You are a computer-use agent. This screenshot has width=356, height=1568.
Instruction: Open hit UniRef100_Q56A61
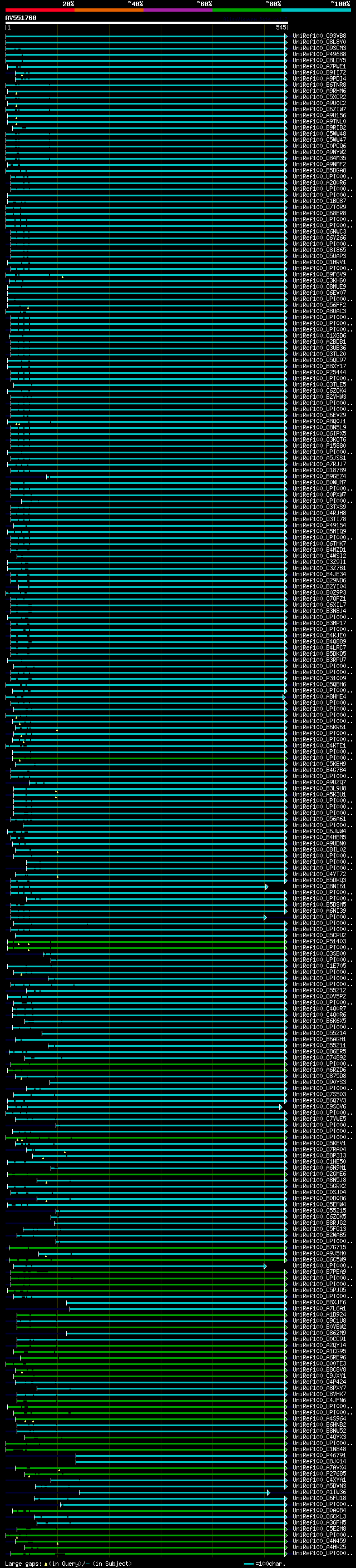click(319, 819)
